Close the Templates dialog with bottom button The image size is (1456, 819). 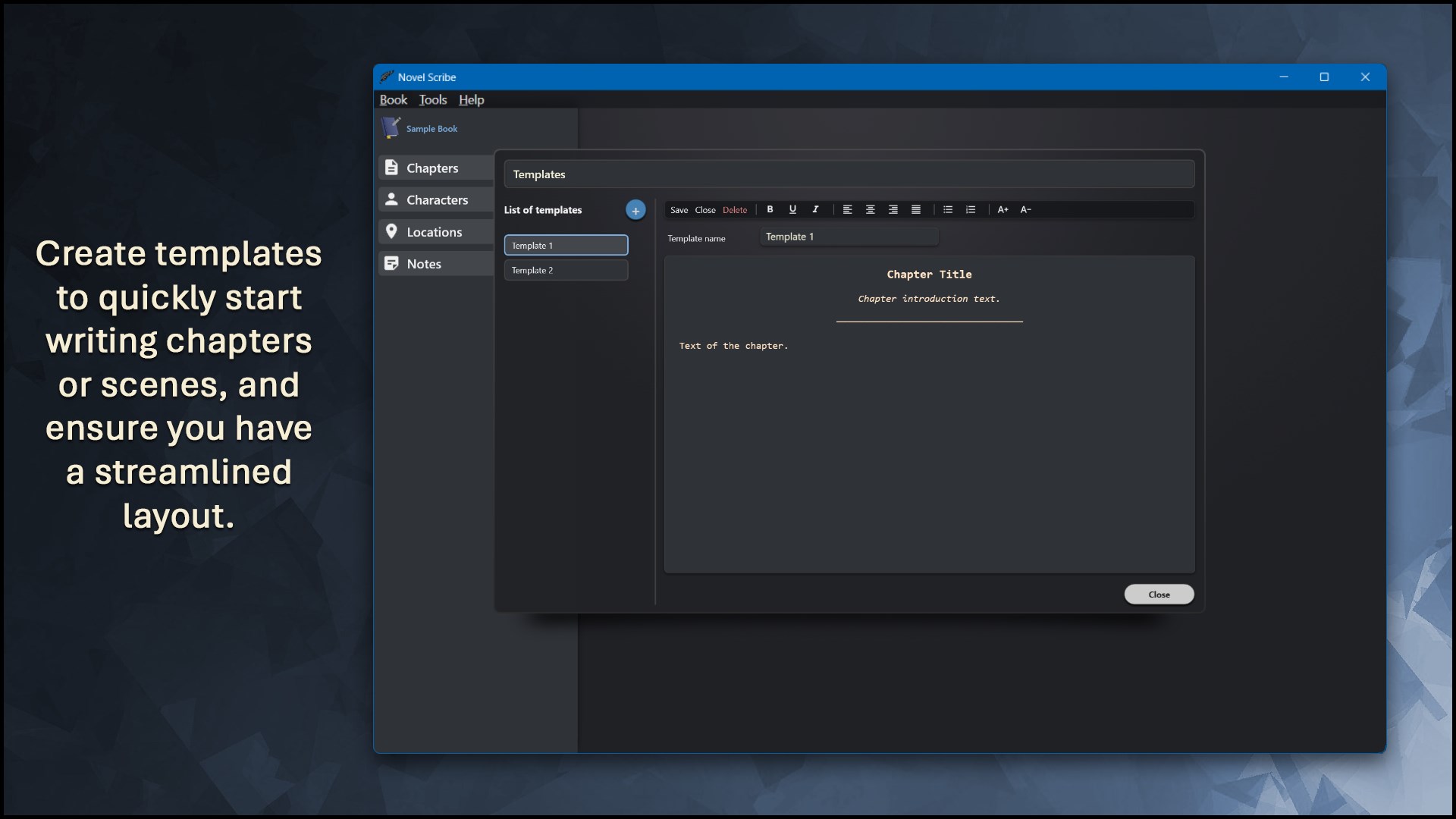1159,595
